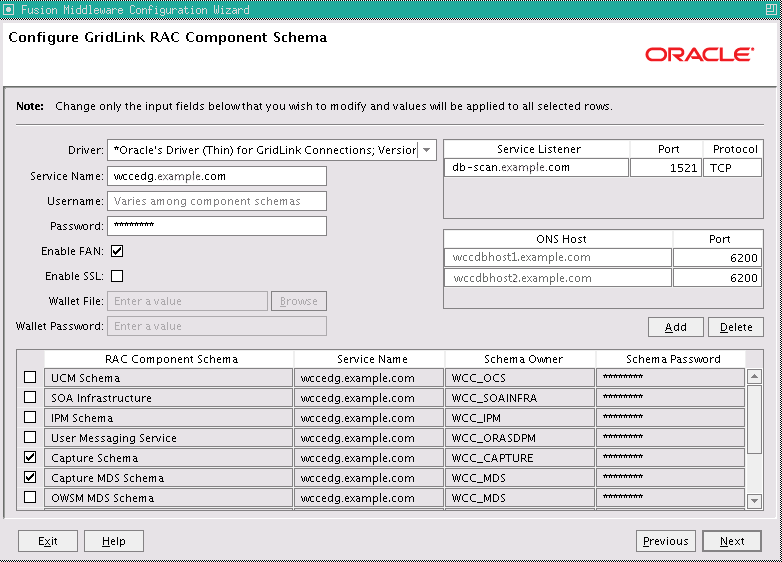Viewport: 782px width, 562px height.
Task: Toggle the Enable FAN checkbox
Action: [x=117, y=251]
